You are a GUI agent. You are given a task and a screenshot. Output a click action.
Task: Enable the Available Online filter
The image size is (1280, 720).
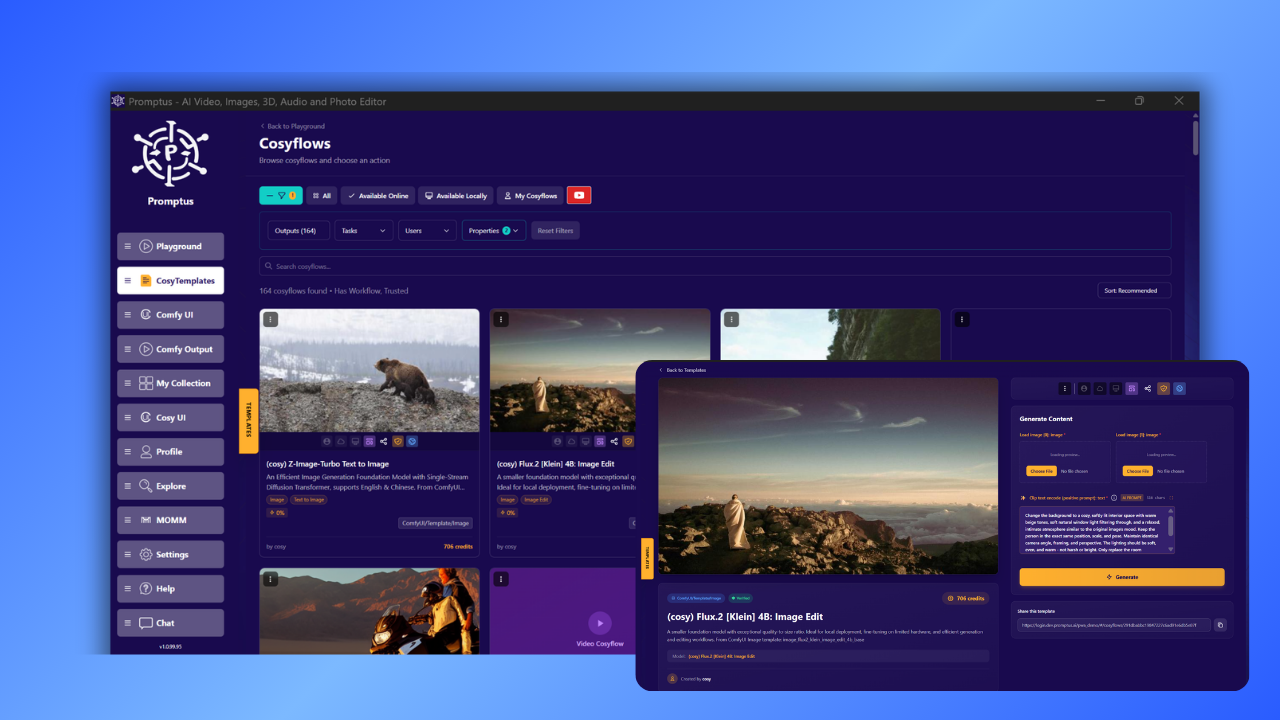pyautogui.click(x=377, y=195)
